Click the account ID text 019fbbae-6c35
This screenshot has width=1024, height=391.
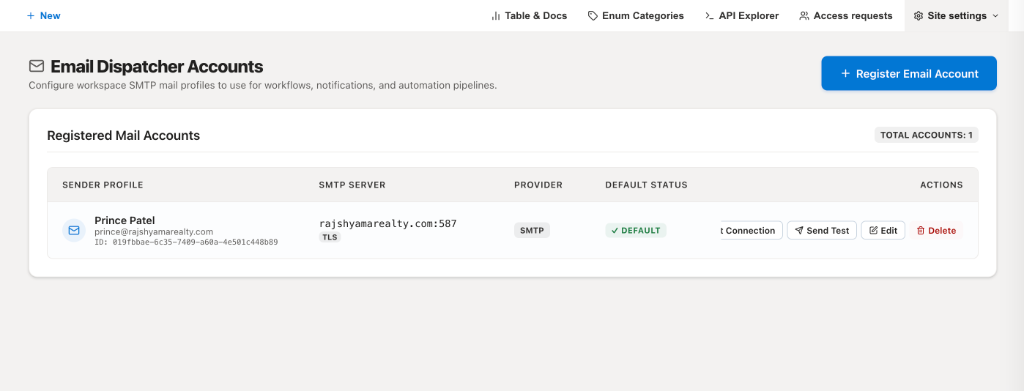click(x=186, y=242)
